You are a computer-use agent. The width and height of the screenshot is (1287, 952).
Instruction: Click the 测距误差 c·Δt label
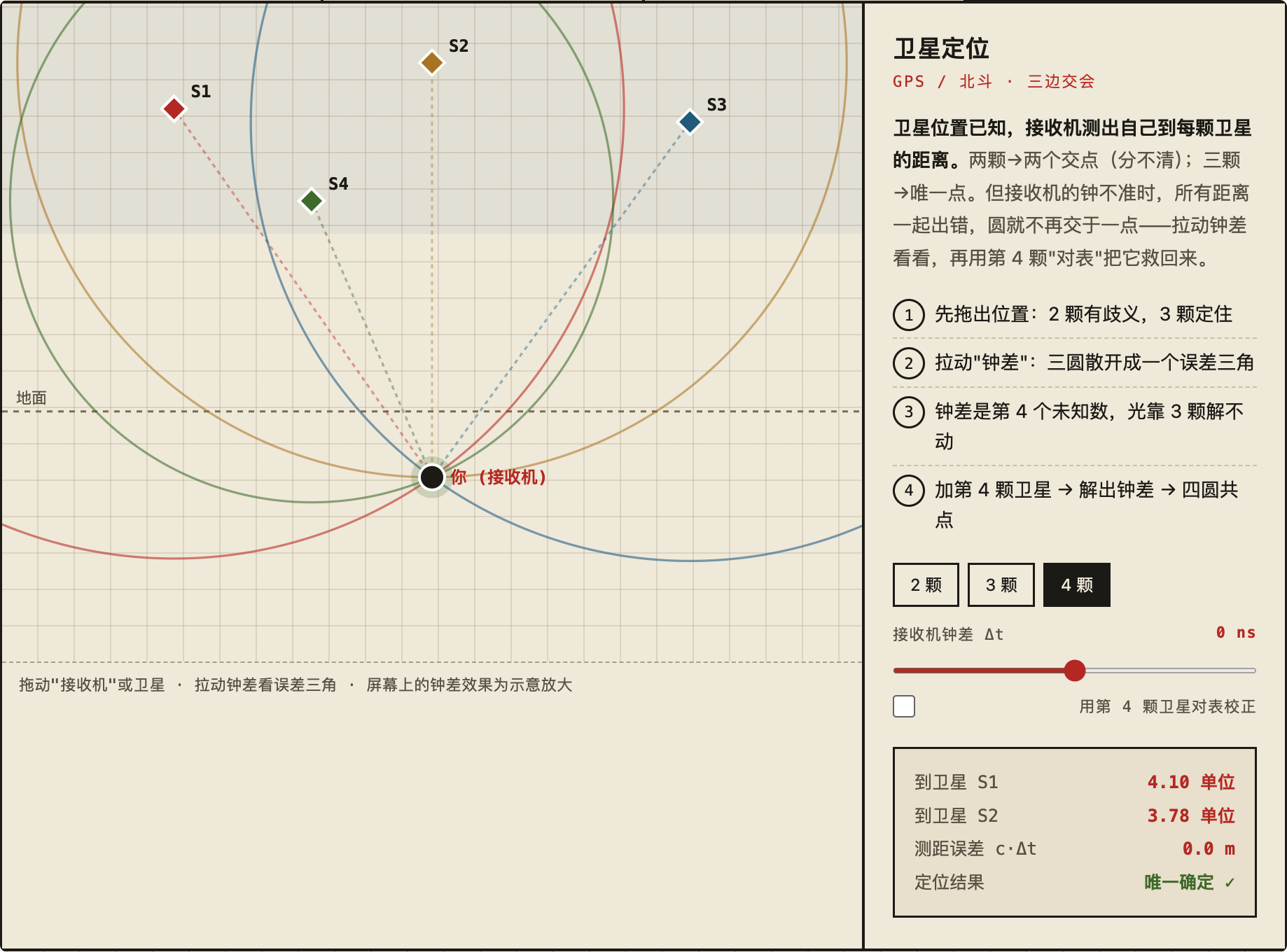[975, 849]
